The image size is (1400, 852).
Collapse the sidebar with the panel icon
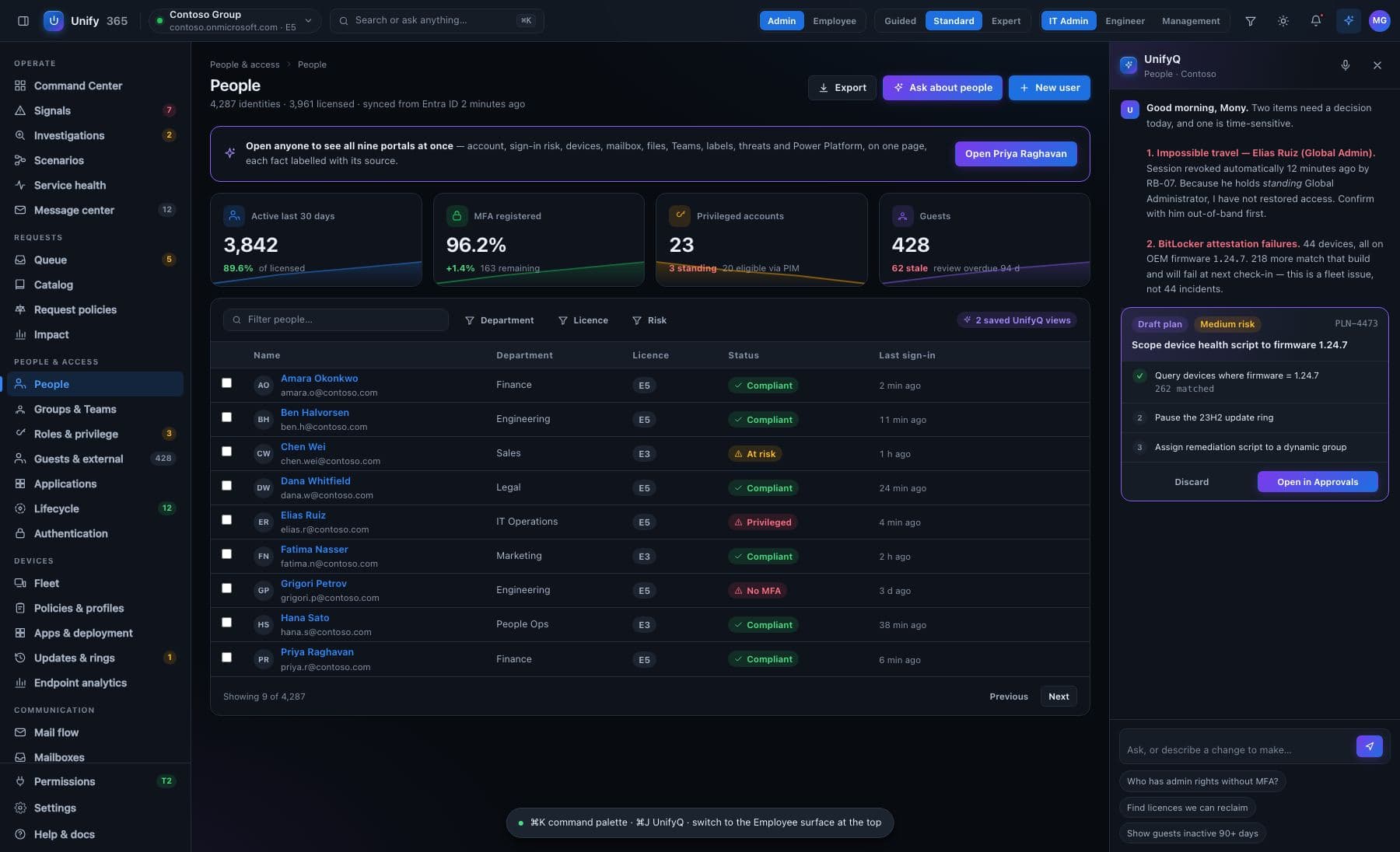[x=23, y=21]
